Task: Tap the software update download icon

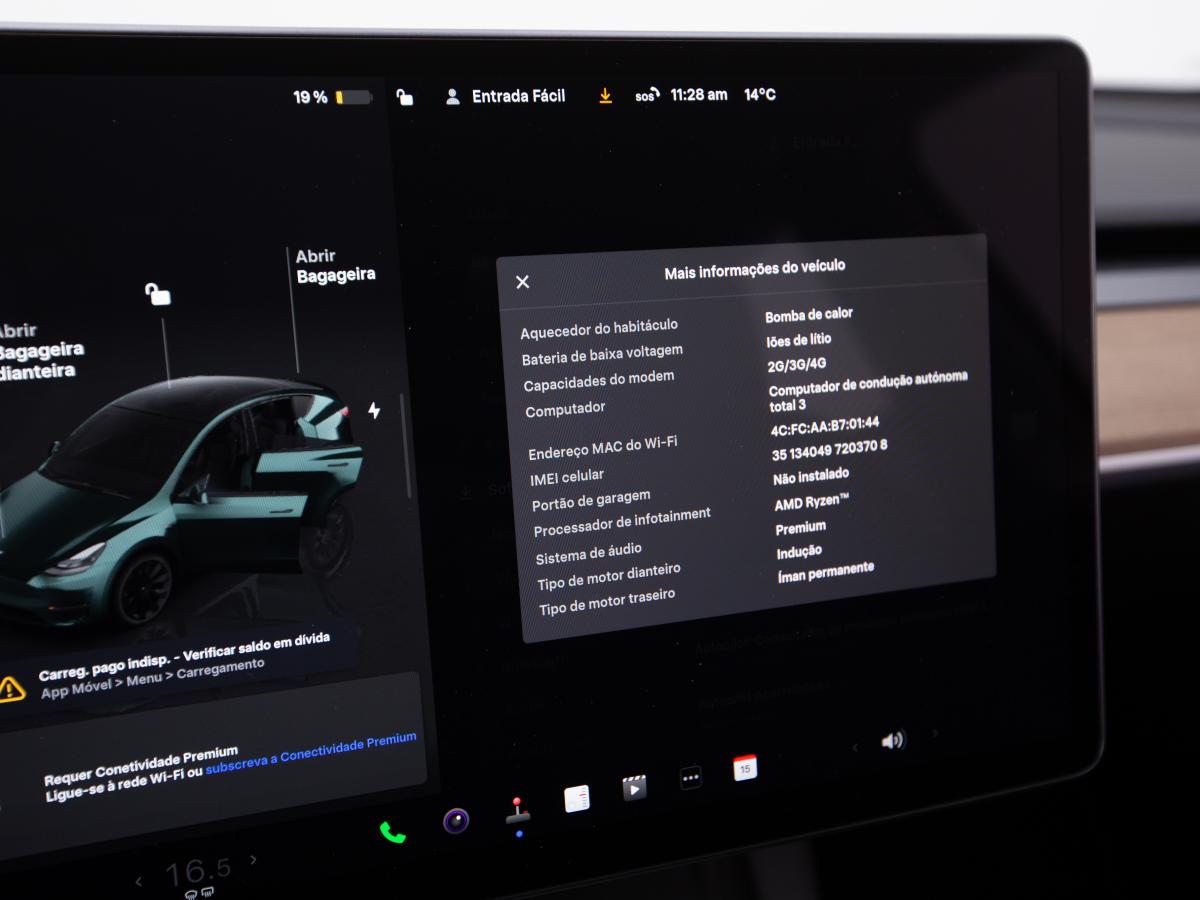Action: coord(605,96)
